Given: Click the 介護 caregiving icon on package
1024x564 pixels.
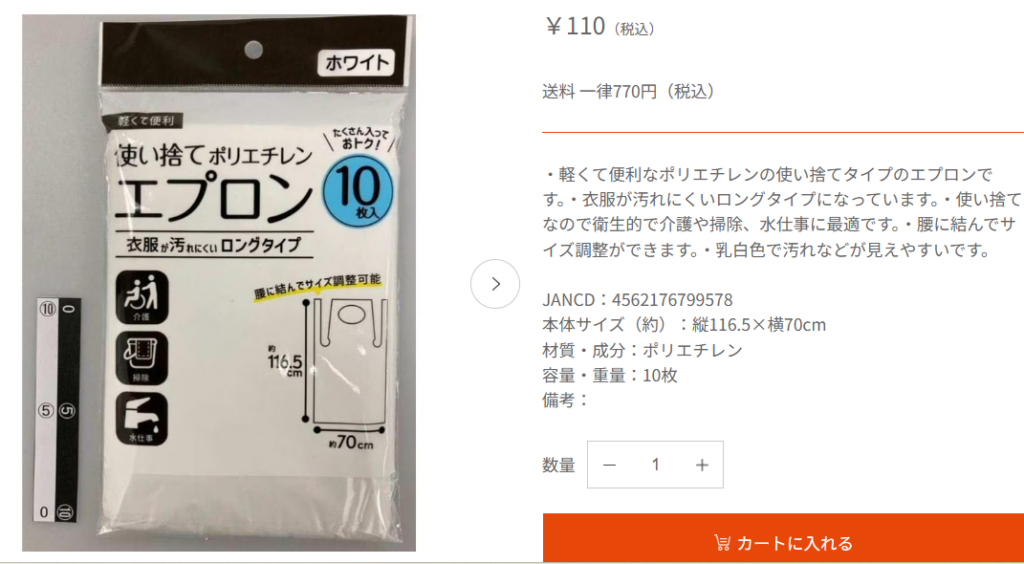Looking at the screenshot, I should [142, 297].
